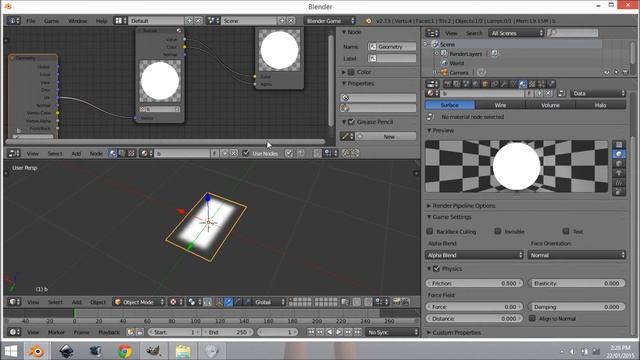Click the Friction value field
The height and width of the screenshot is (360, 640).
tap(474, 283)
